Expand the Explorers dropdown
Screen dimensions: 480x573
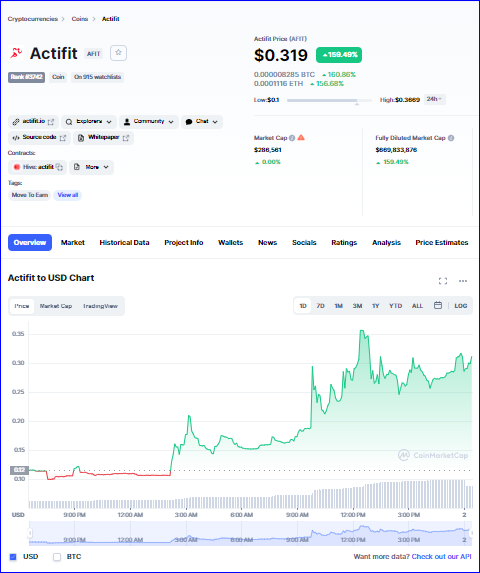pos(89,122)
